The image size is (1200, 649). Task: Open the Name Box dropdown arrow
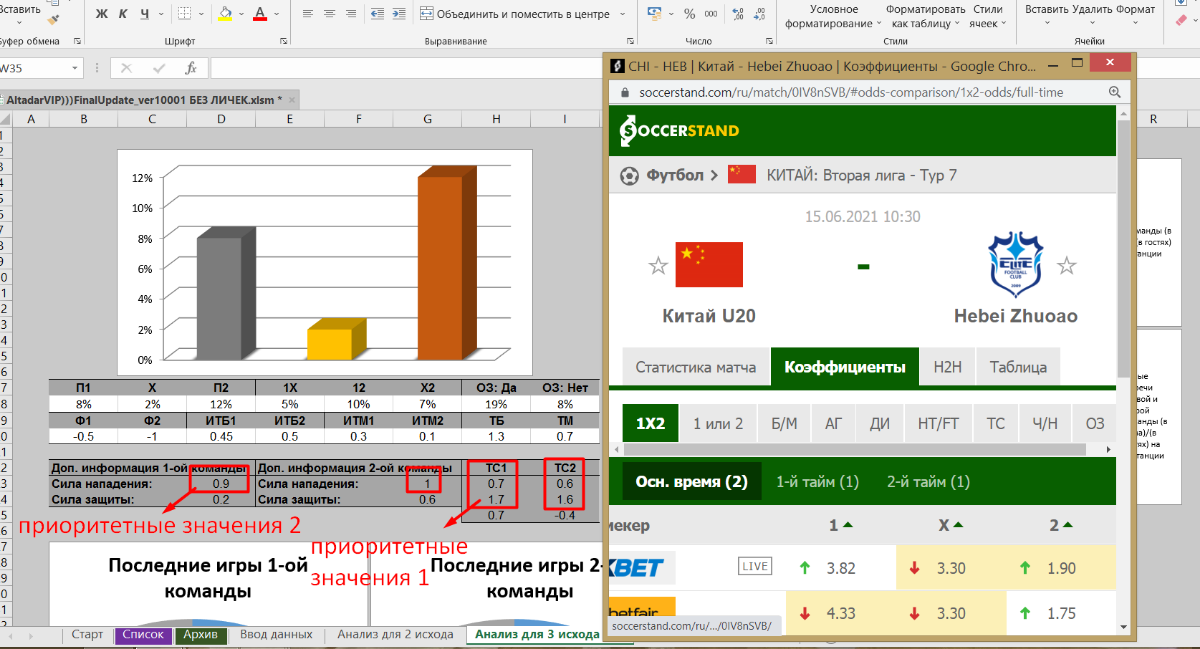tap(75, 68)
